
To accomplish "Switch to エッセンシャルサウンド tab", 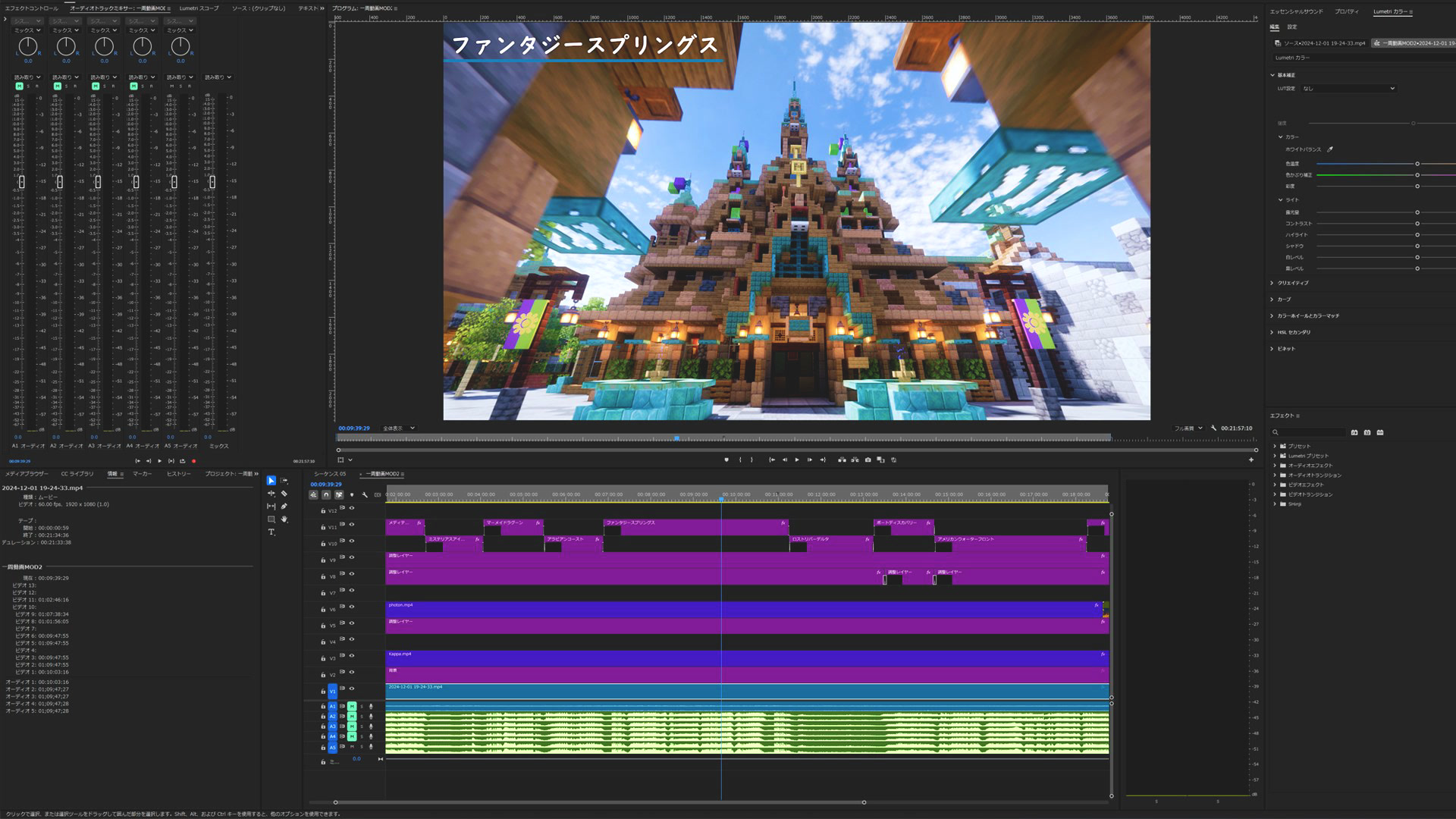I will click(x=1297, y=11).
